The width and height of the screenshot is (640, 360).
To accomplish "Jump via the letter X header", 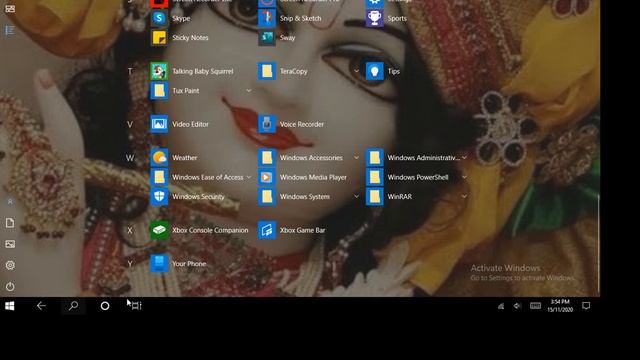I will coord(130,230).
